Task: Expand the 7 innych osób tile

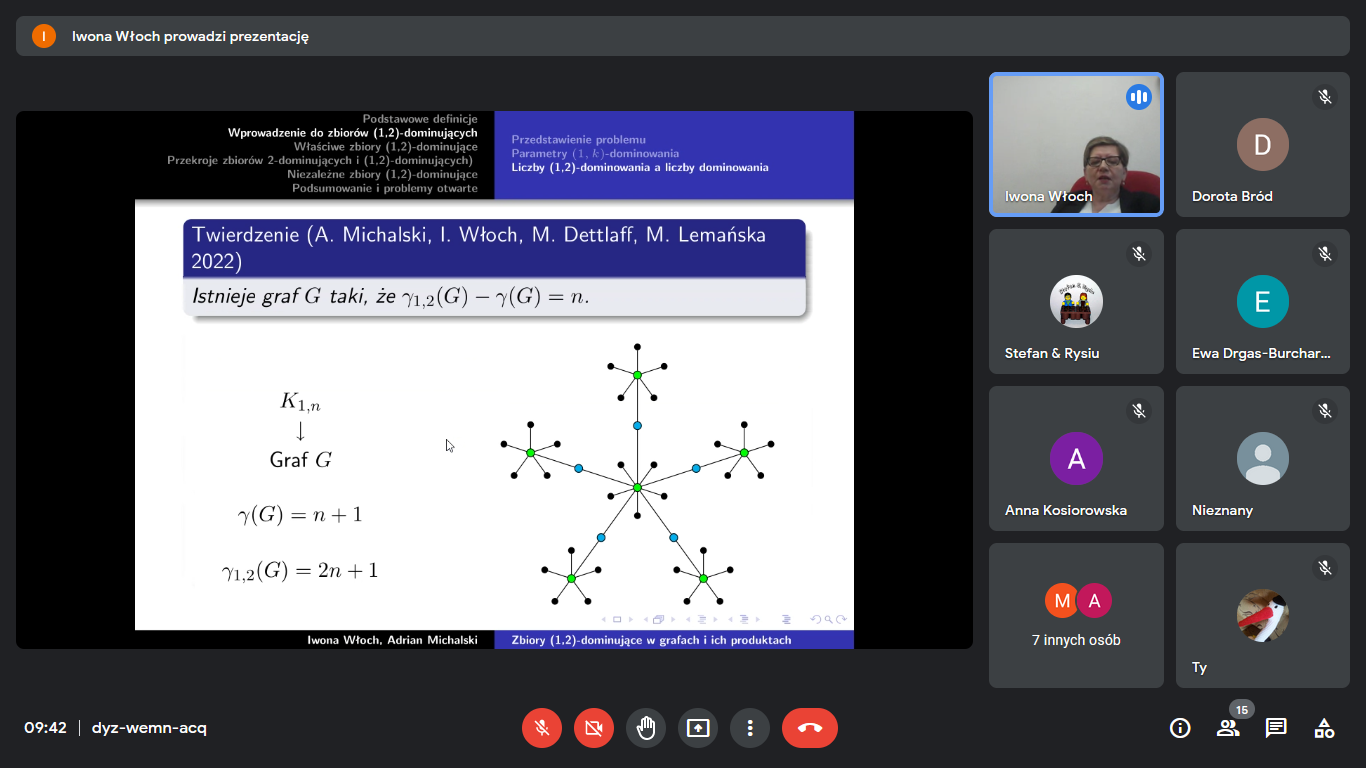Action: [1076, 615]
